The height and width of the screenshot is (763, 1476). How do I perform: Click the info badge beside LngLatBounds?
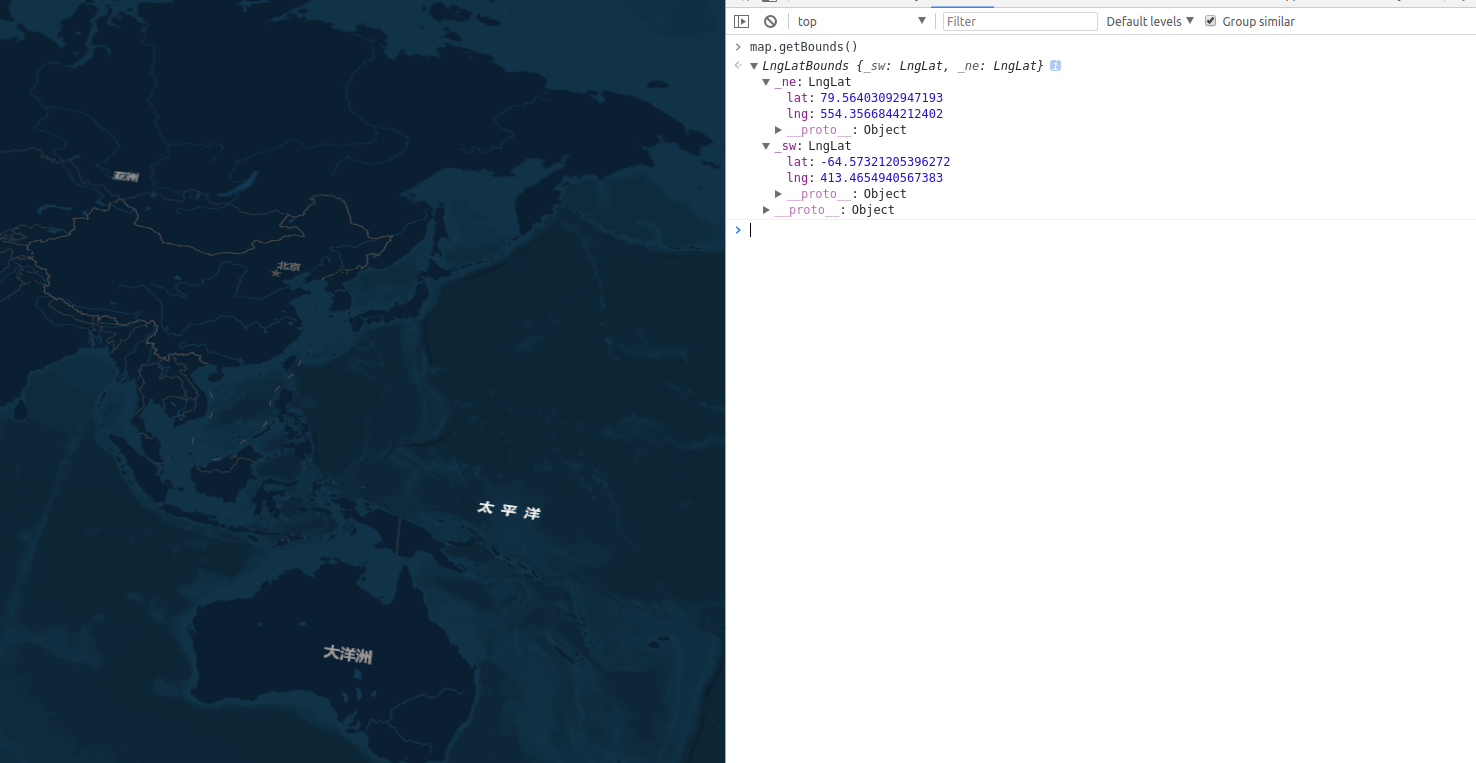[x=1055, y=65]
